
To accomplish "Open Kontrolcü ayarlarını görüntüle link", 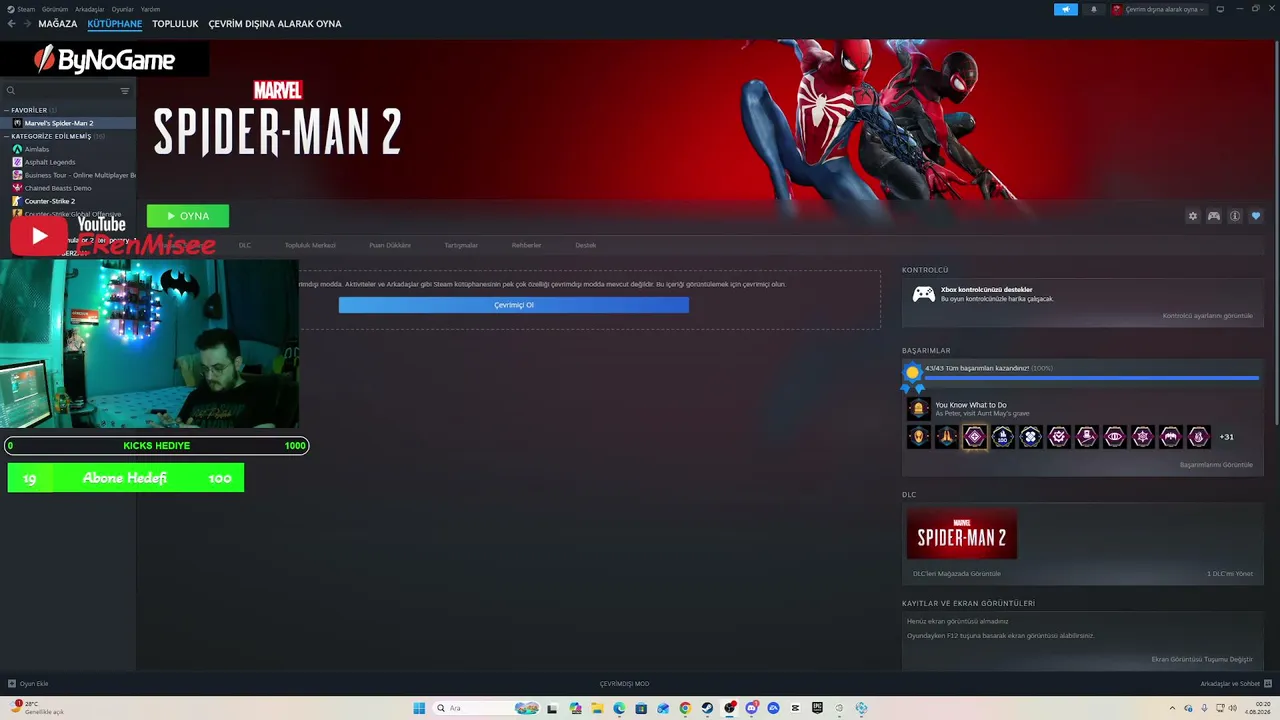I will 1207,316.
